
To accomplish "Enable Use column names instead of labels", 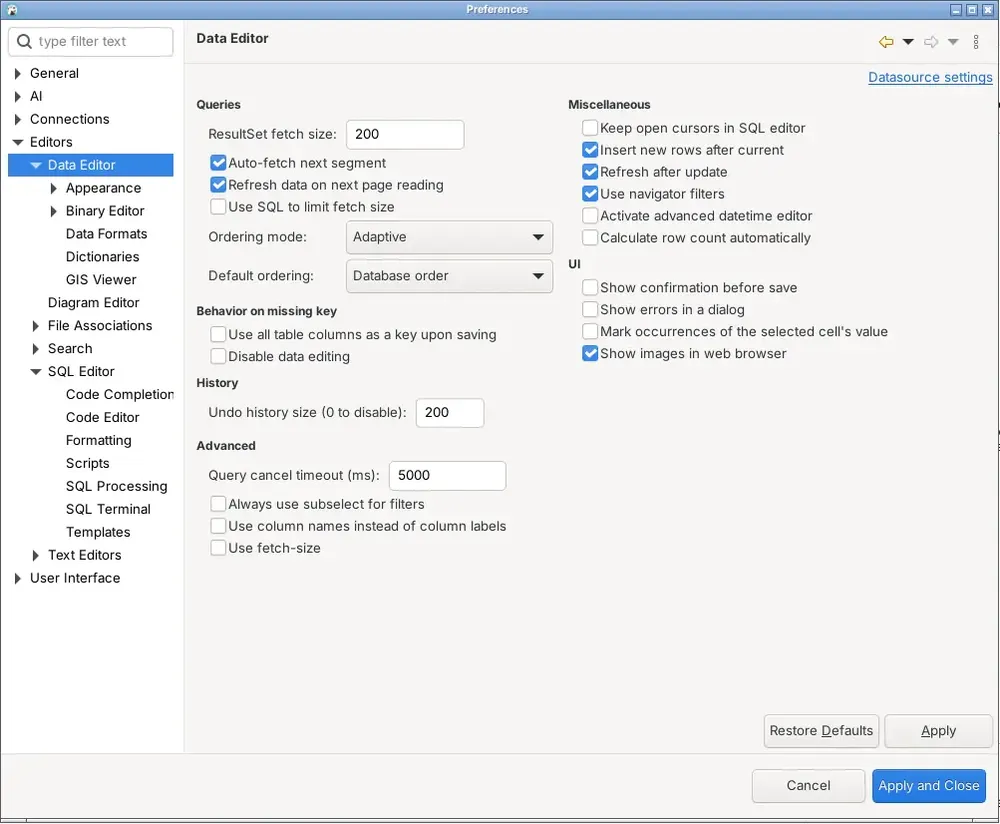I will tap(218, 526).
